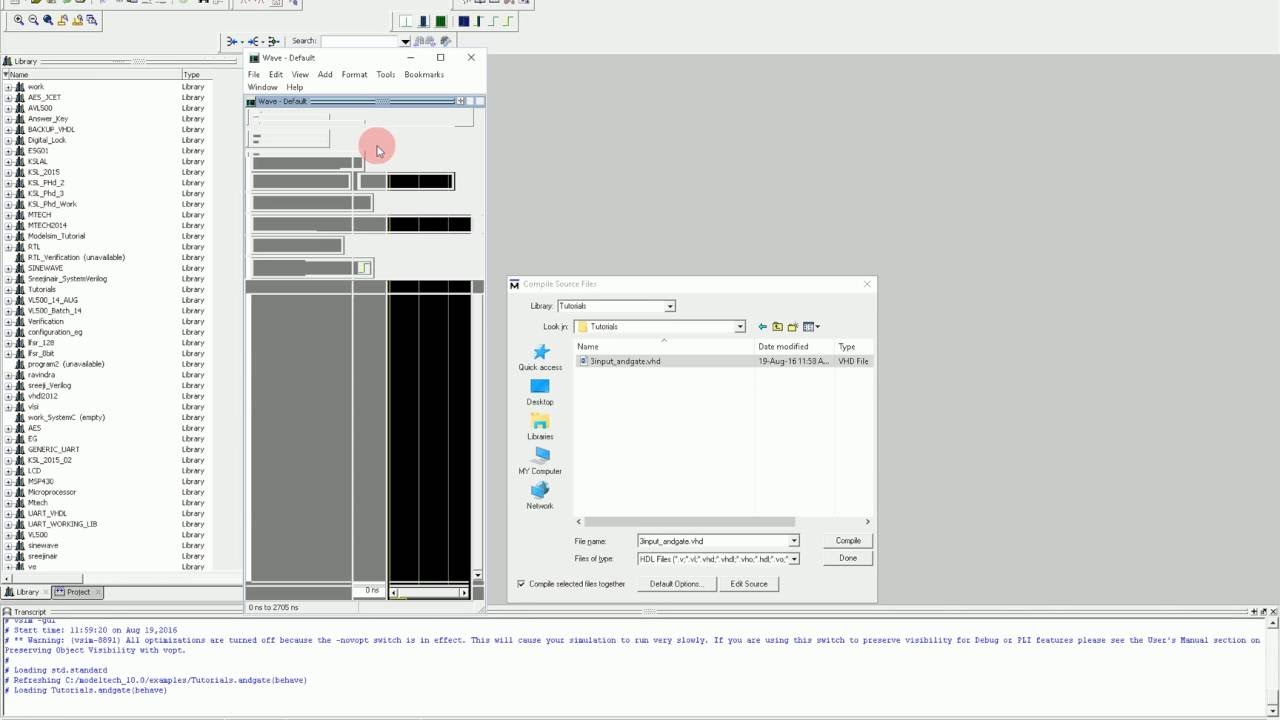1280x720 pixels.
Task: Open the File menu in Wave window
Action: click(x=254, y=75)
